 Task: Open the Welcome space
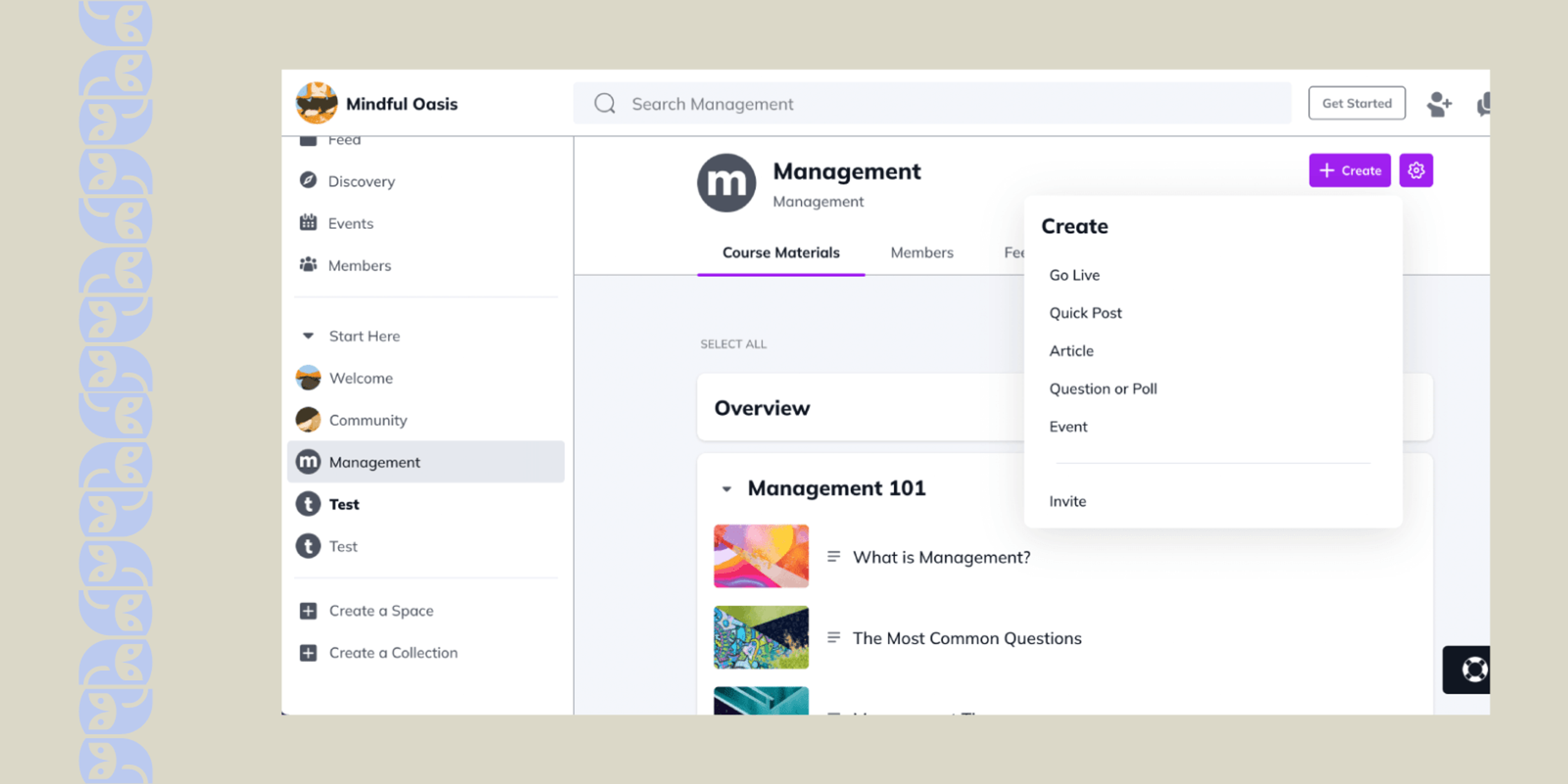click(361, 378)
